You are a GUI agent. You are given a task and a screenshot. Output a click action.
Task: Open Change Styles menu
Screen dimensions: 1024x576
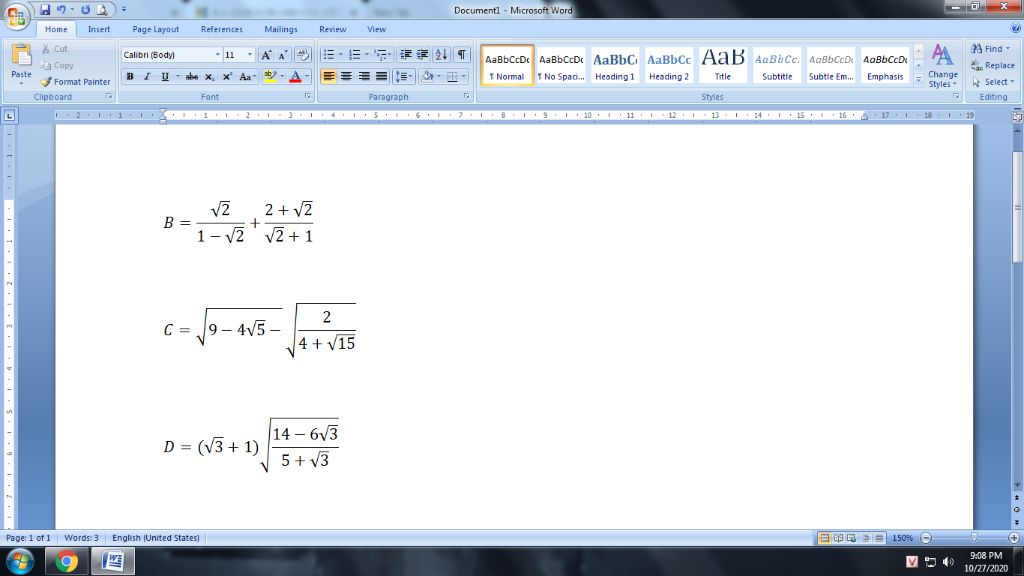click(x=942, y=65)
